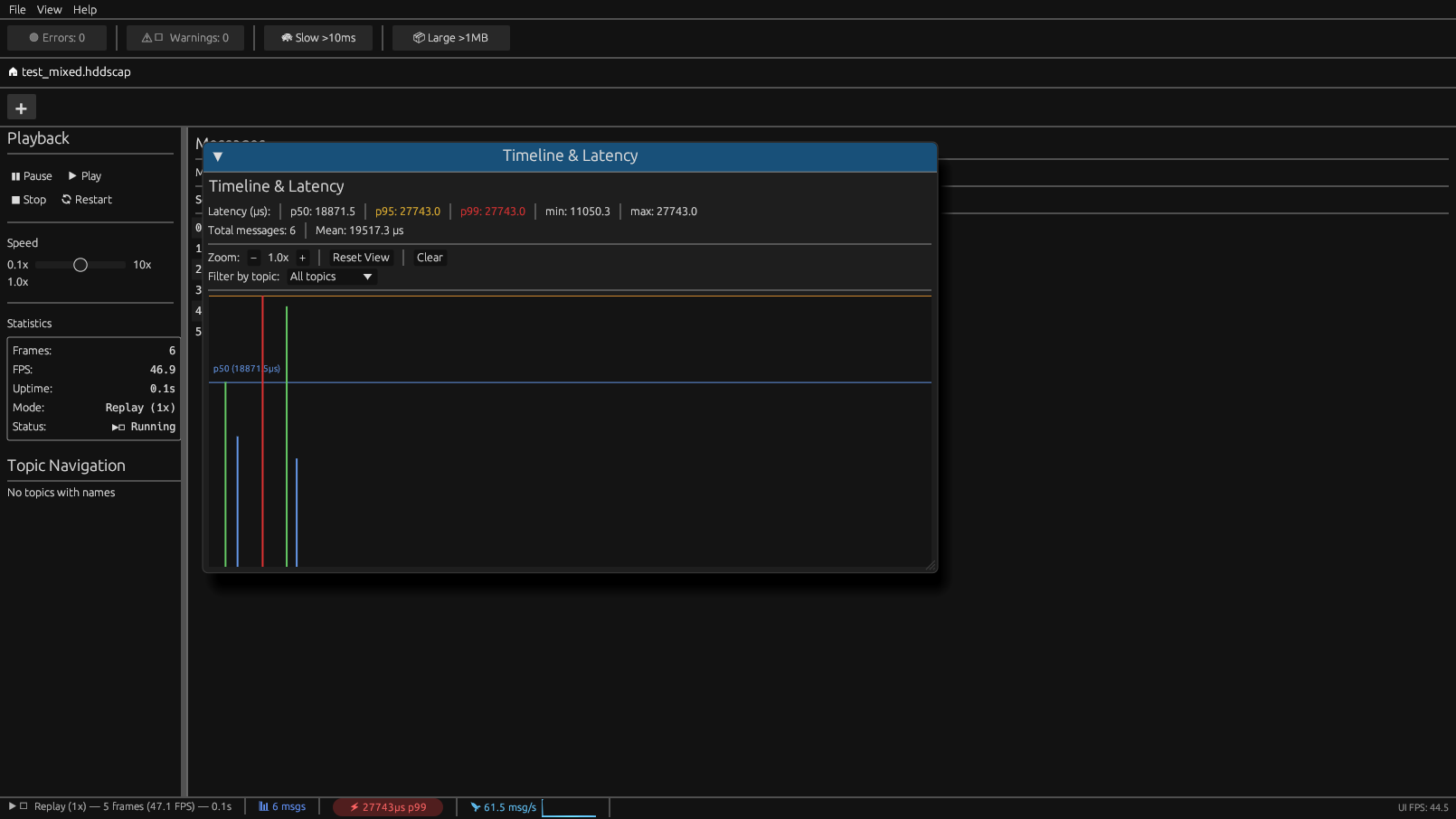The width and height of the screenshot is (1456, 819).
Task: Stop the playback
Action: pos(28,199)
